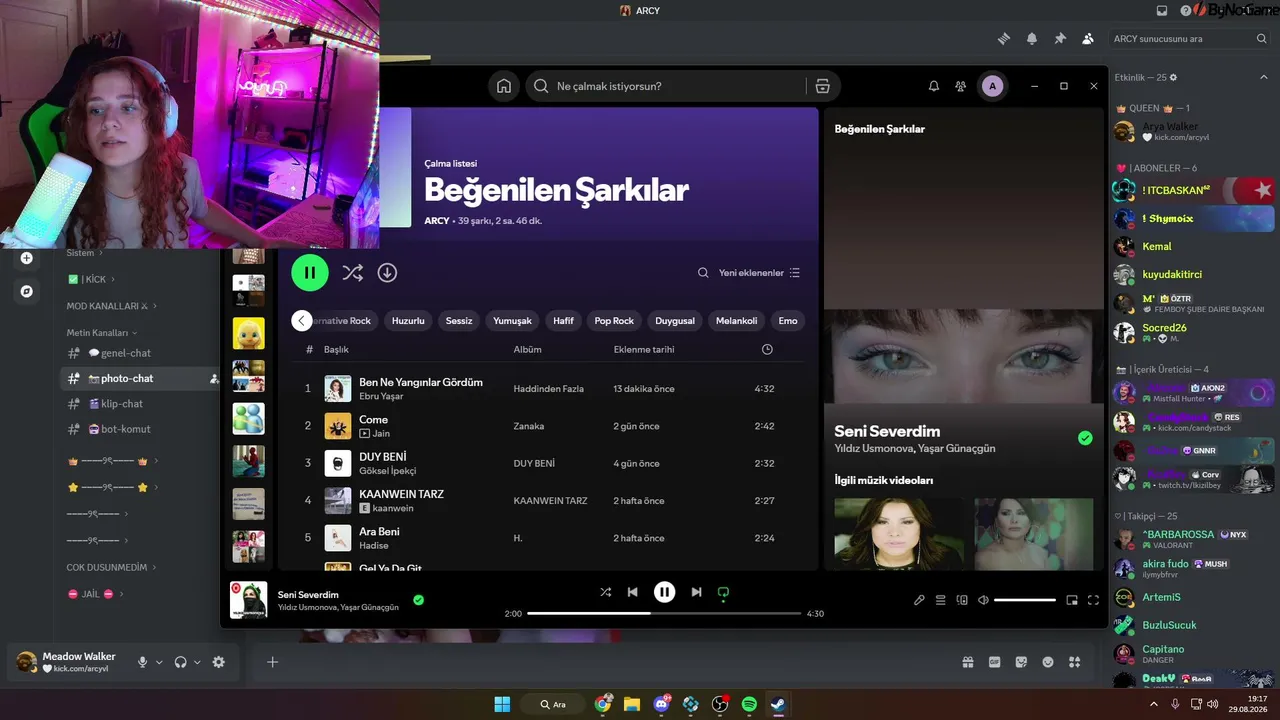Pause playback in bottom player bar
This screenshot has height=720, width=1280.
[664, 592]
